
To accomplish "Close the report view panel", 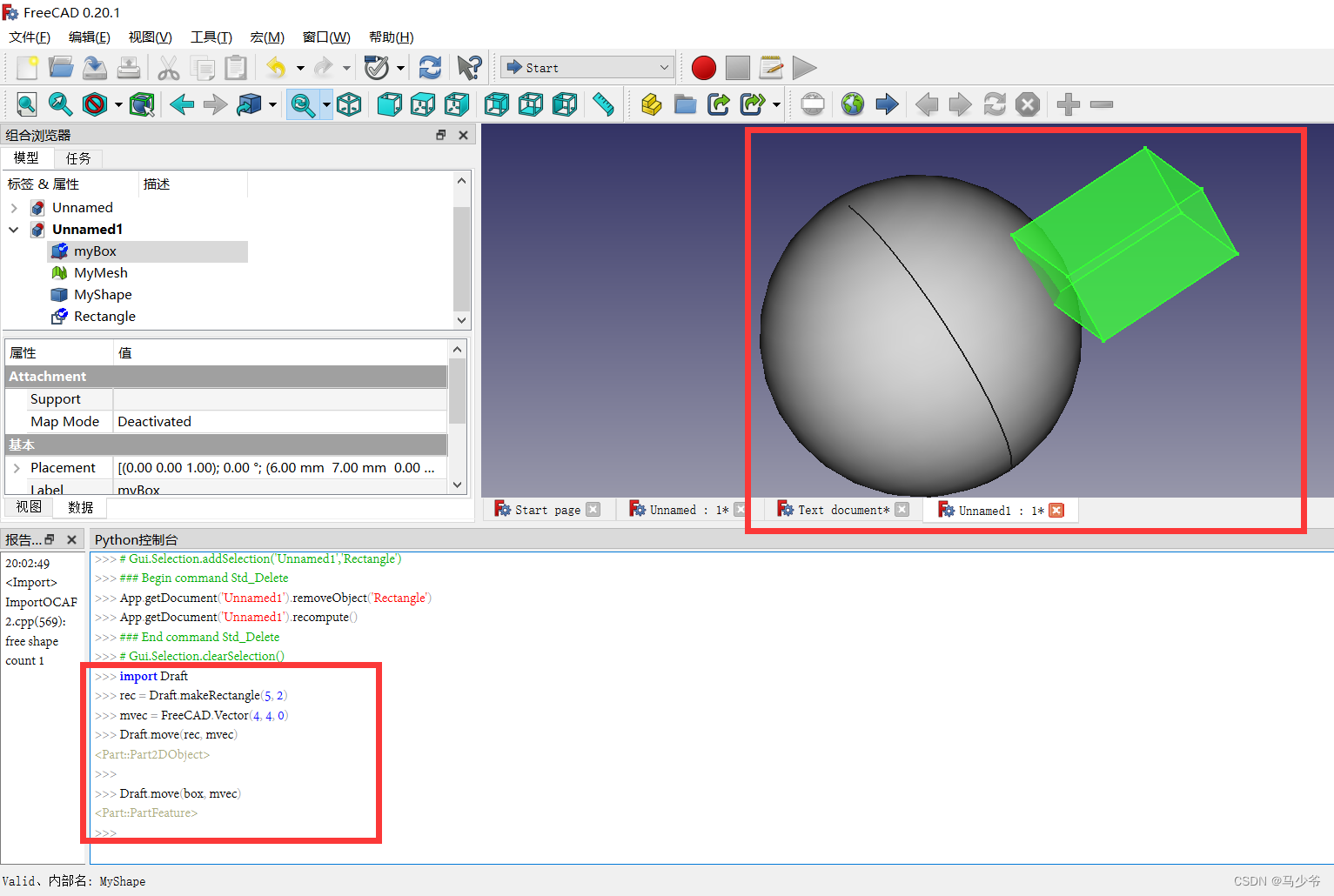I will [71, 539].
